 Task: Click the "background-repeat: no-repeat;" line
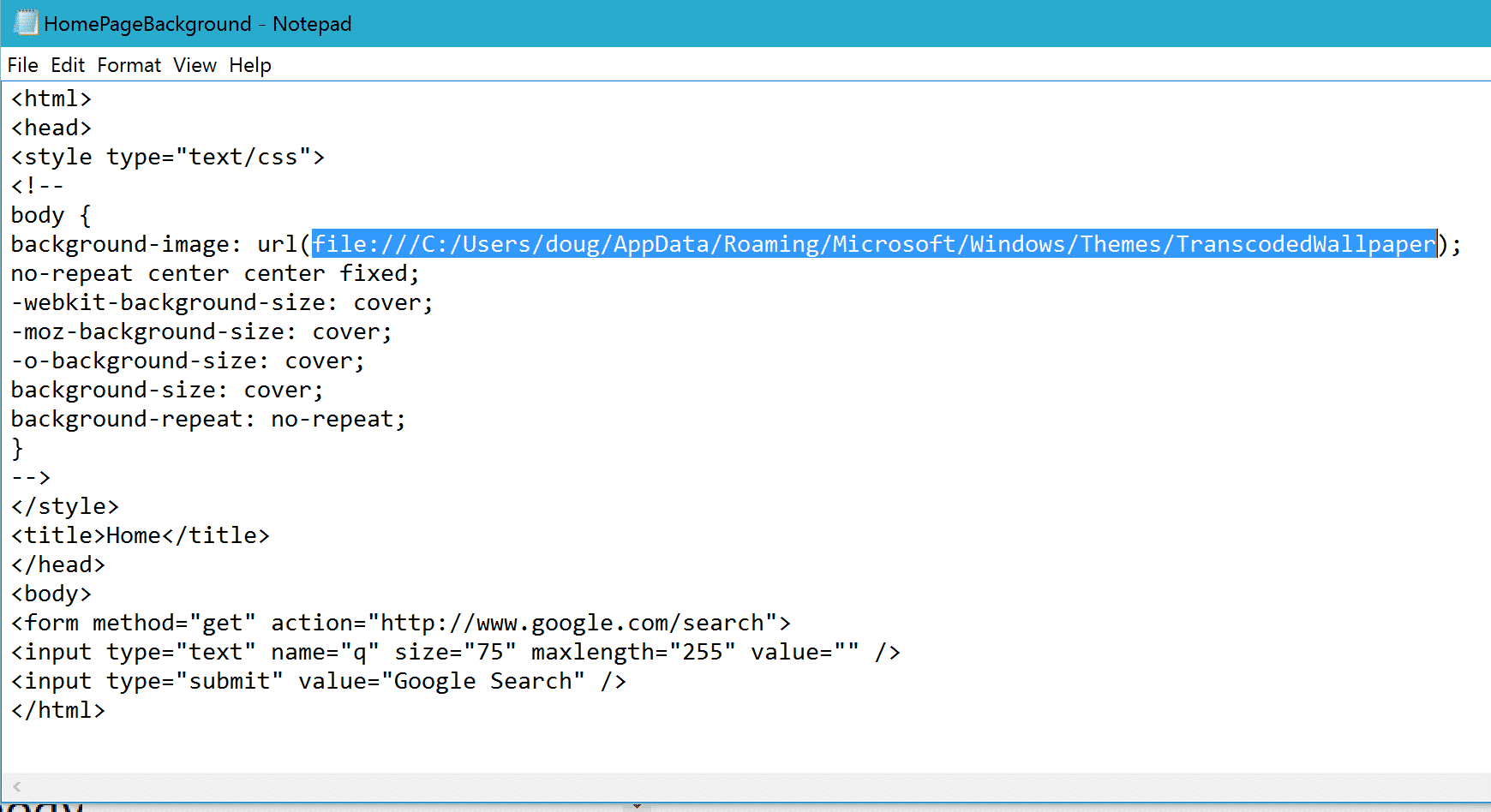[x=208, y=419]
